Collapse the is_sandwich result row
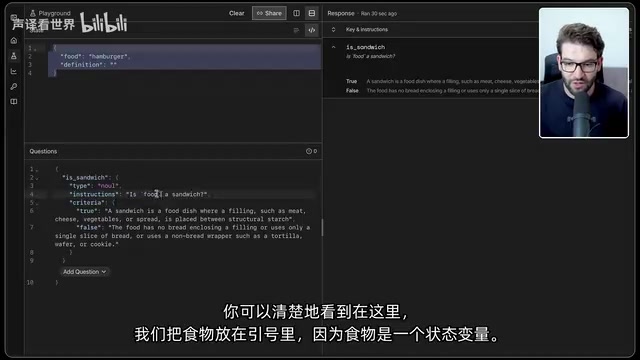Viewport: 640px width, 360px height. (x=333, y=47)
